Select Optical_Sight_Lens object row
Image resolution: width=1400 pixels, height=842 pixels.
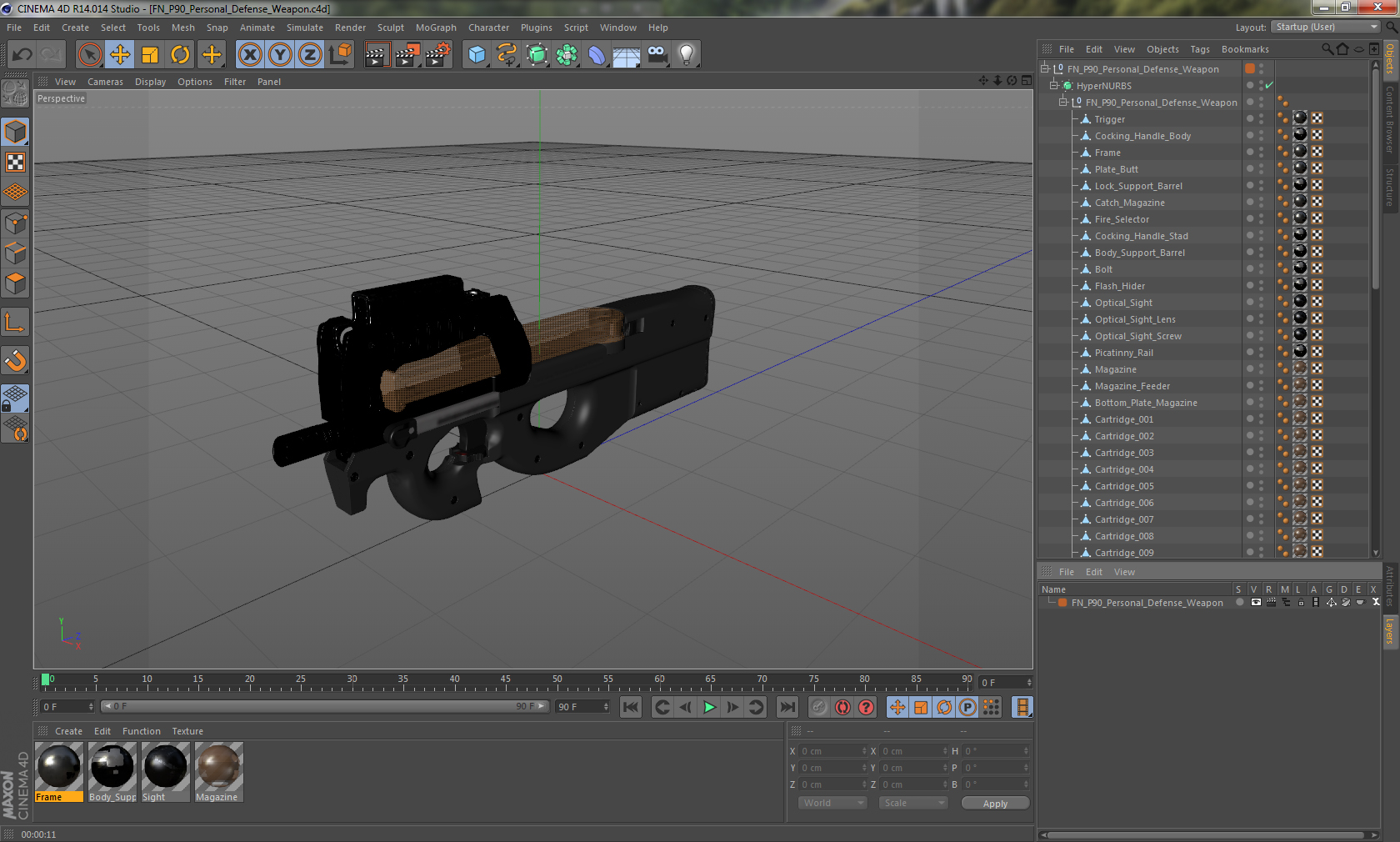[1135, 319]
